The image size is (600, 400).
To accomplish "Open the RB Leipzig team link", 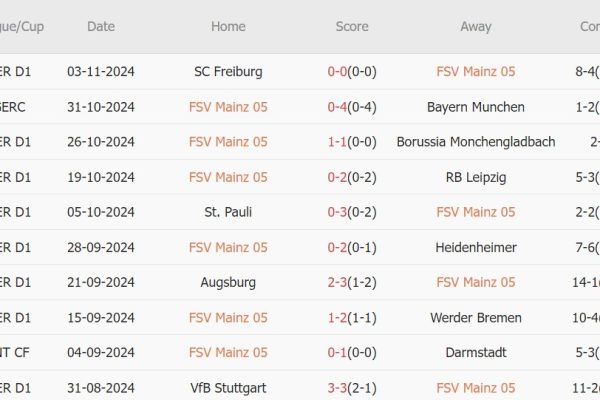I will click(475, 177).
